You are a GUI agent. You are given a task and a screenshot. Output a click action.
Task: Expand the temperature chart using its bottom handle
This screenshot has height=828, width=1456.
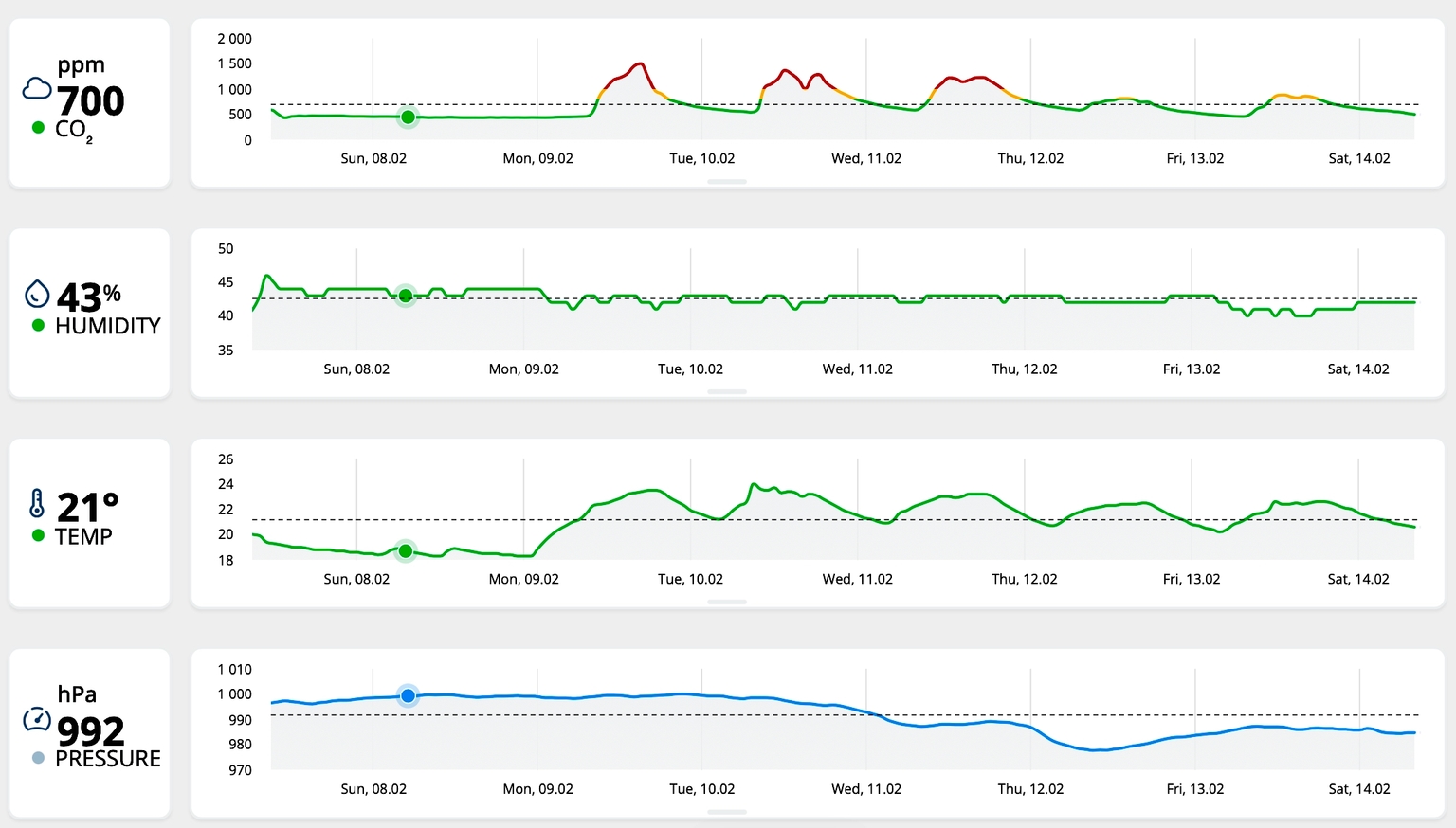point(727,602)
